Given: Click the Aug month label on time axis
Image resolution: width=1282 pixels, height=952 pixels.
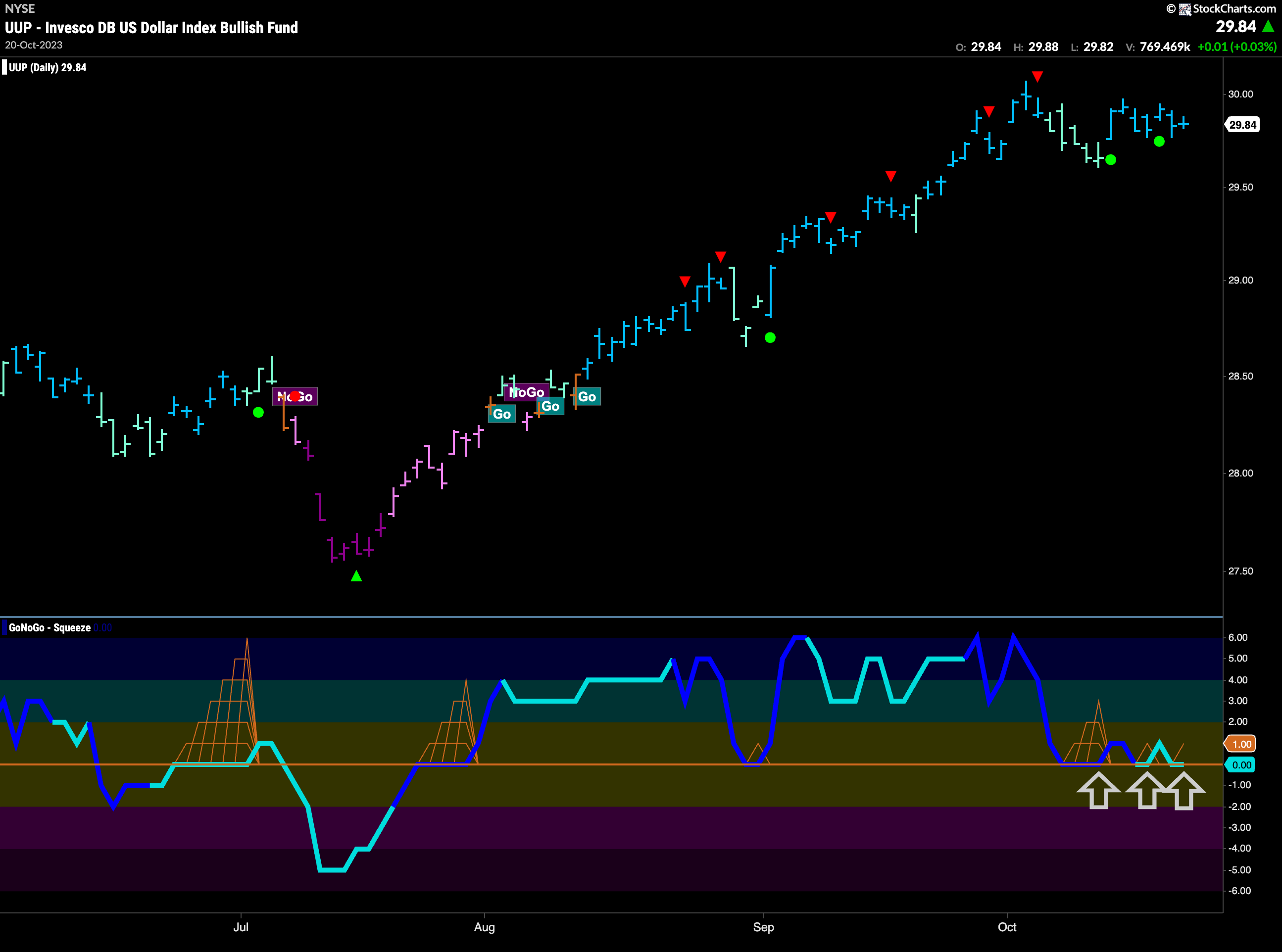Looking at the screenshot, I should [x=484, y=927].
